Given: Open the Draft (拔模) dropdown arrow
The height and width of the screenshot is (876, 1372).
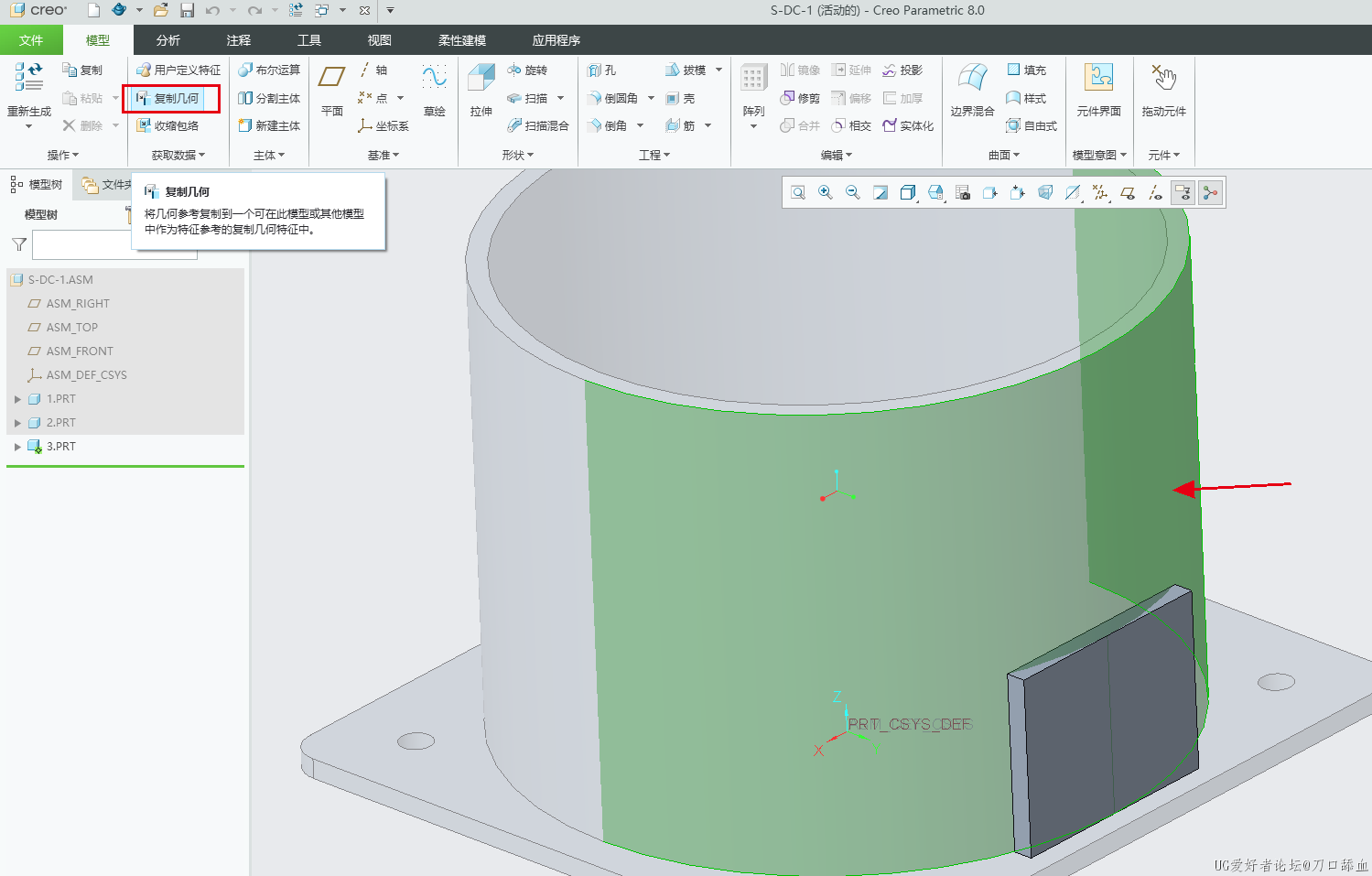Looking at the screenshot, I should (718, 70).
